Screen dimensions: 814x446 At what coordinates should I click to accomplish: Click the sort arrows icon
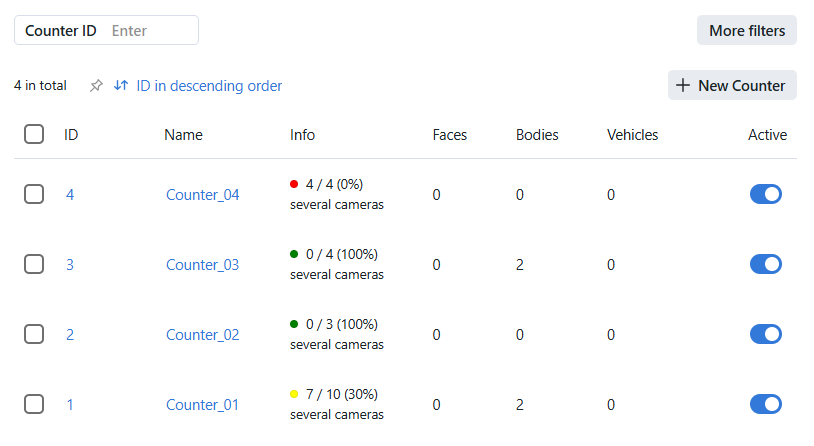pyautogui.click(x=121, y=86)
